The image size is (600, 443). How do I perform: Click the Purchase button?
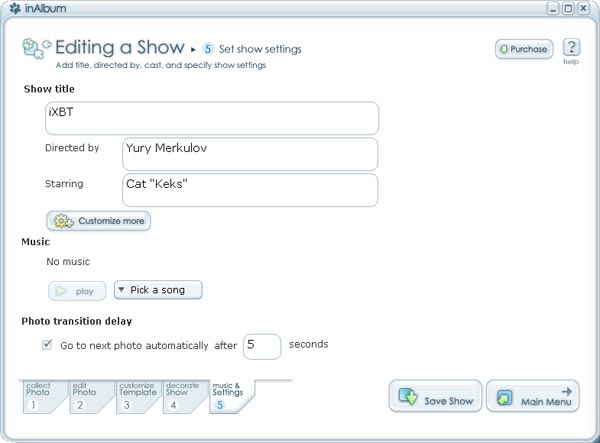pyautogui.click(x=524, y=49)
